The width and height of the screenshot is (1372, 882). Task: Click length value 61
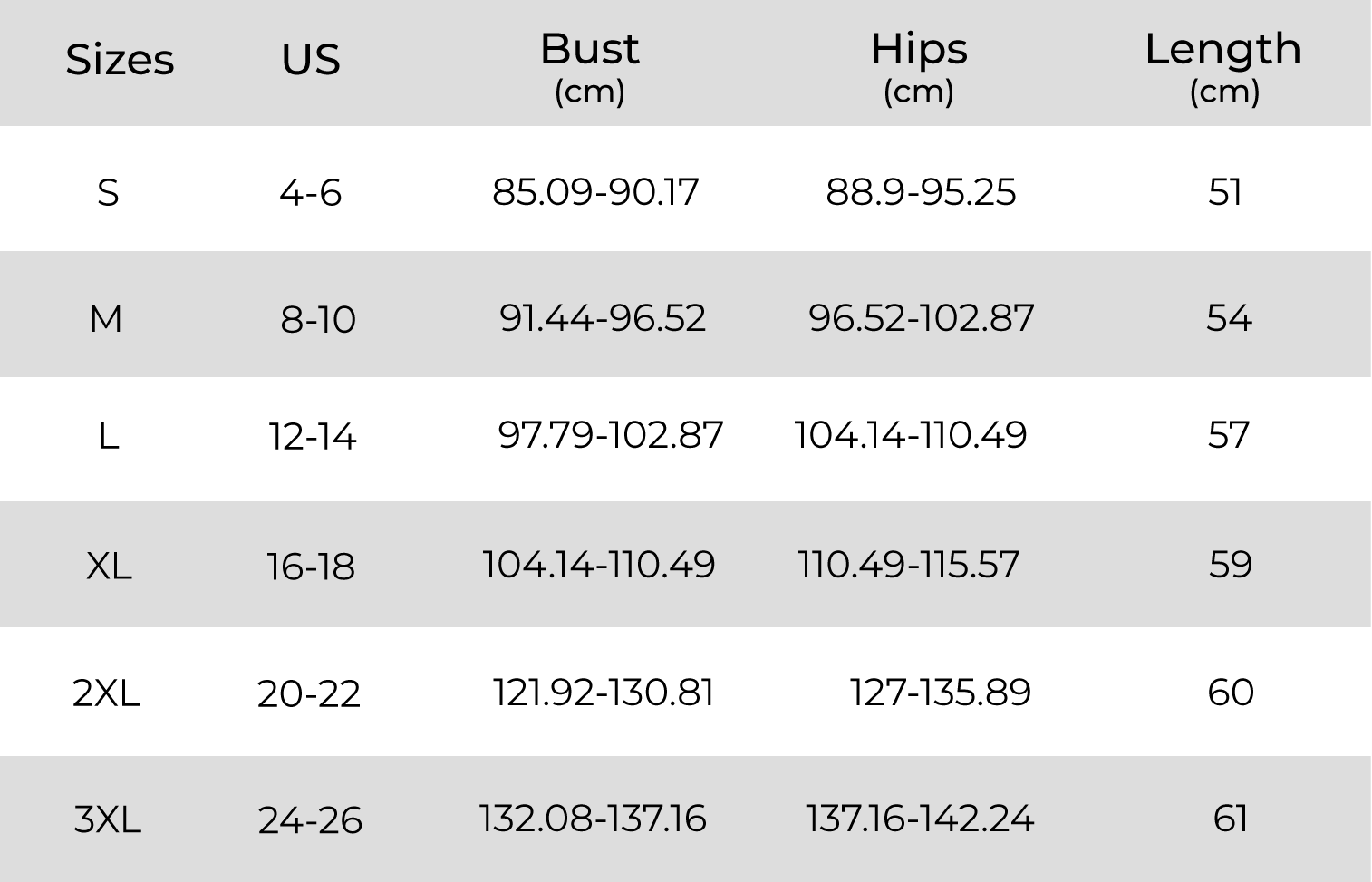pyautogui.click(x=1231, y=818)
